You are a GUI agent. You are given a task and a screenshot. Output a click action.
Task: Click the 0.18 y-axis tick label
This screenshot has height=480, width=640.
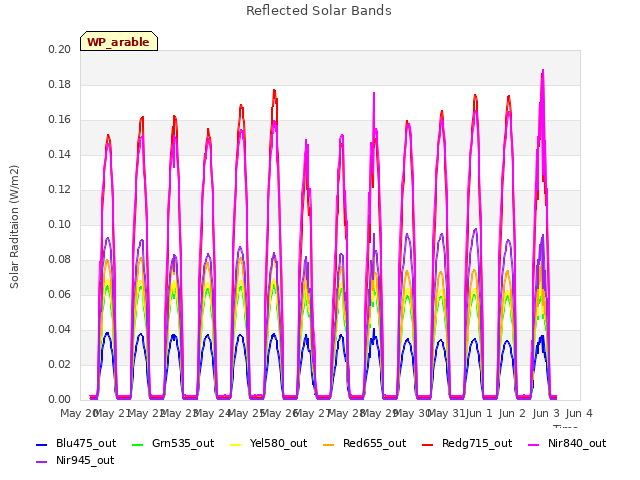pos(60,84)
